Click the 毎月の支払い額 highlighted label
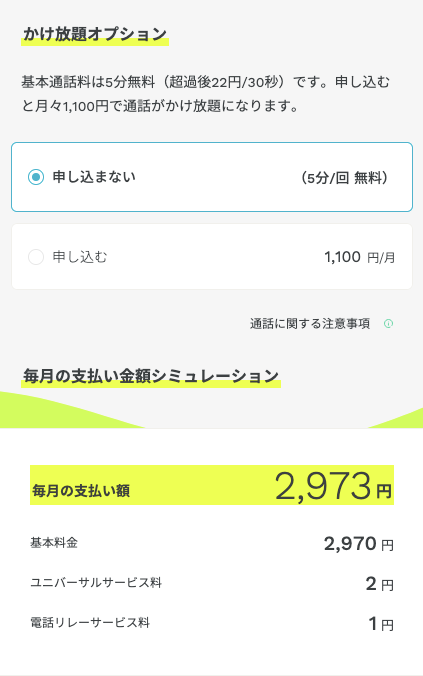The image size is (423, 676). click(81, 491)
